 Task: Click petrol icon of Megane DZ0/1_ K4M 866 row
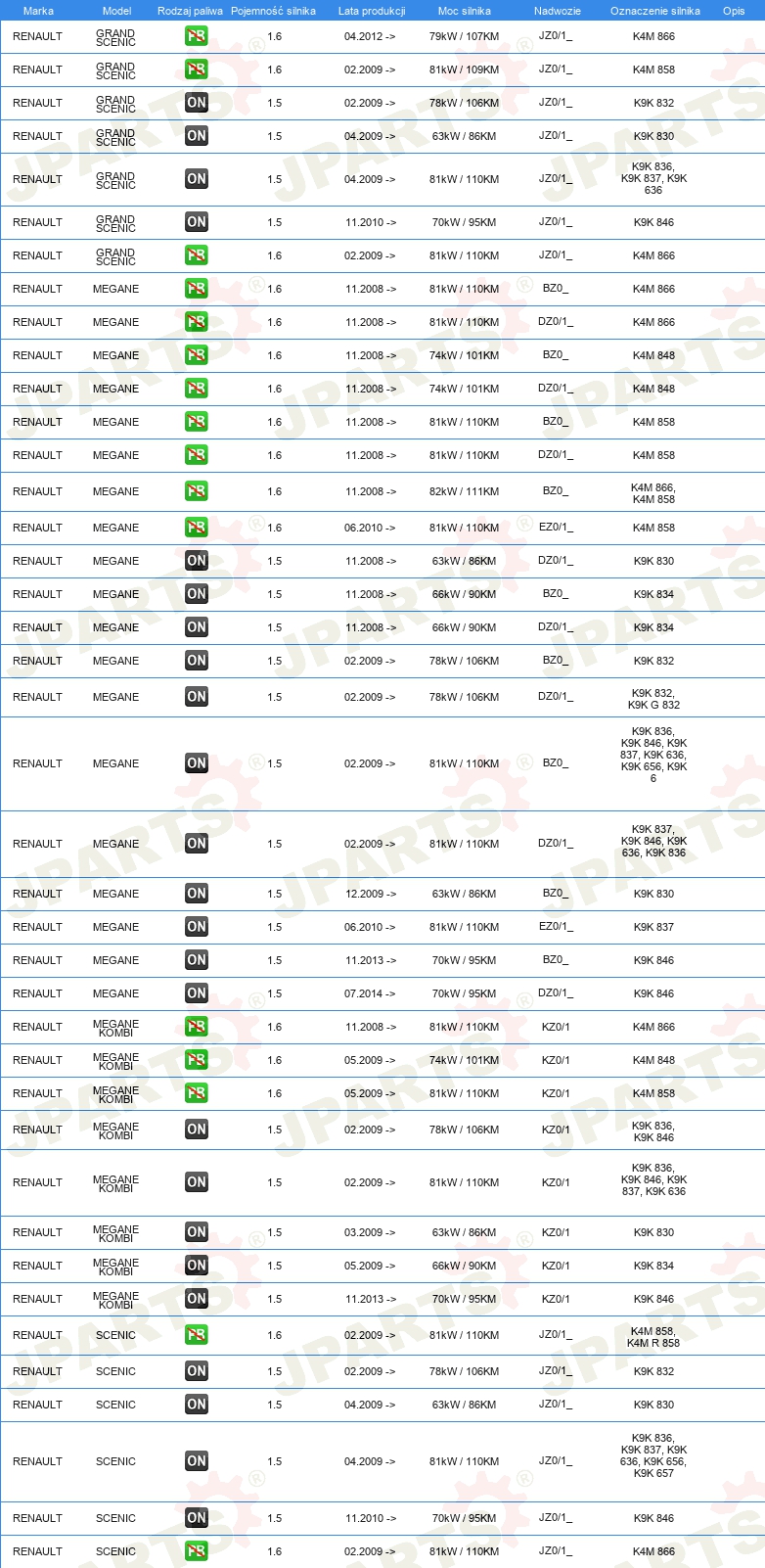[197, 322]
